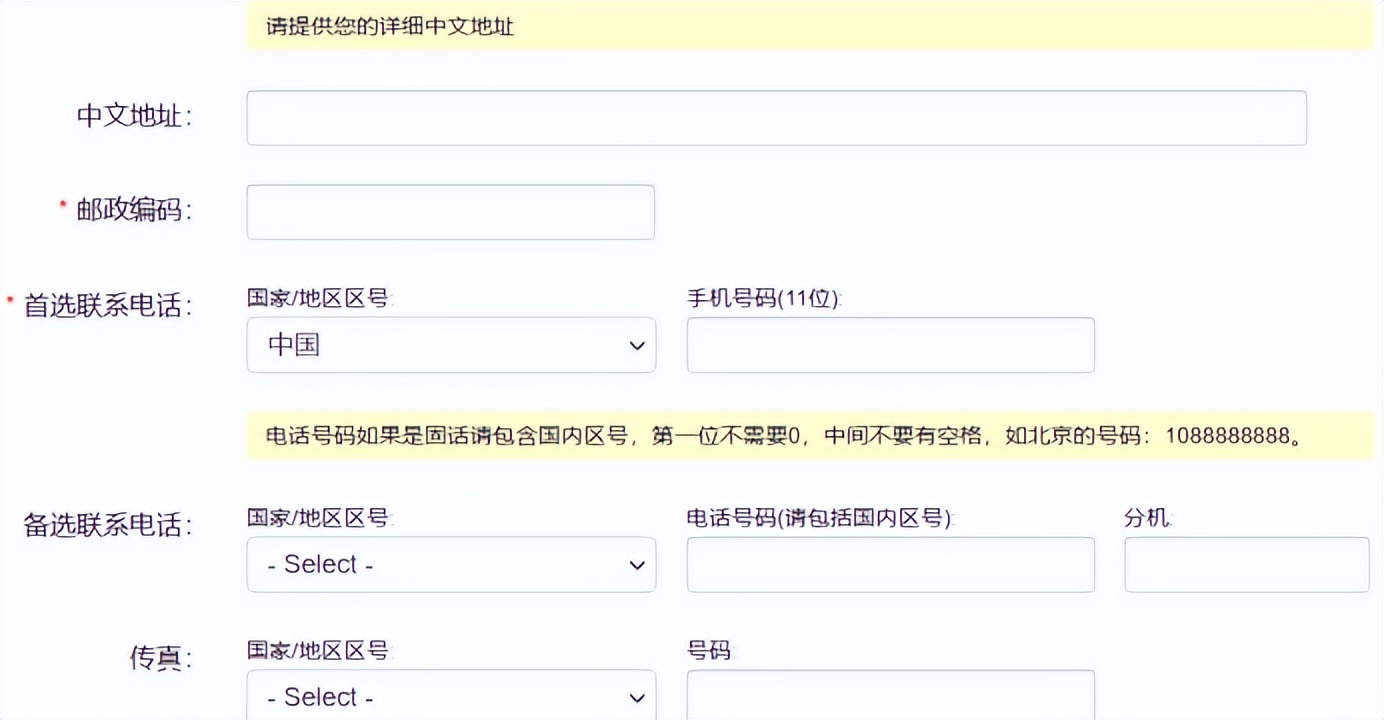The image size is (1384, 720).
Task: Open the 传真 country/region code selector
Action: (450, 696)
